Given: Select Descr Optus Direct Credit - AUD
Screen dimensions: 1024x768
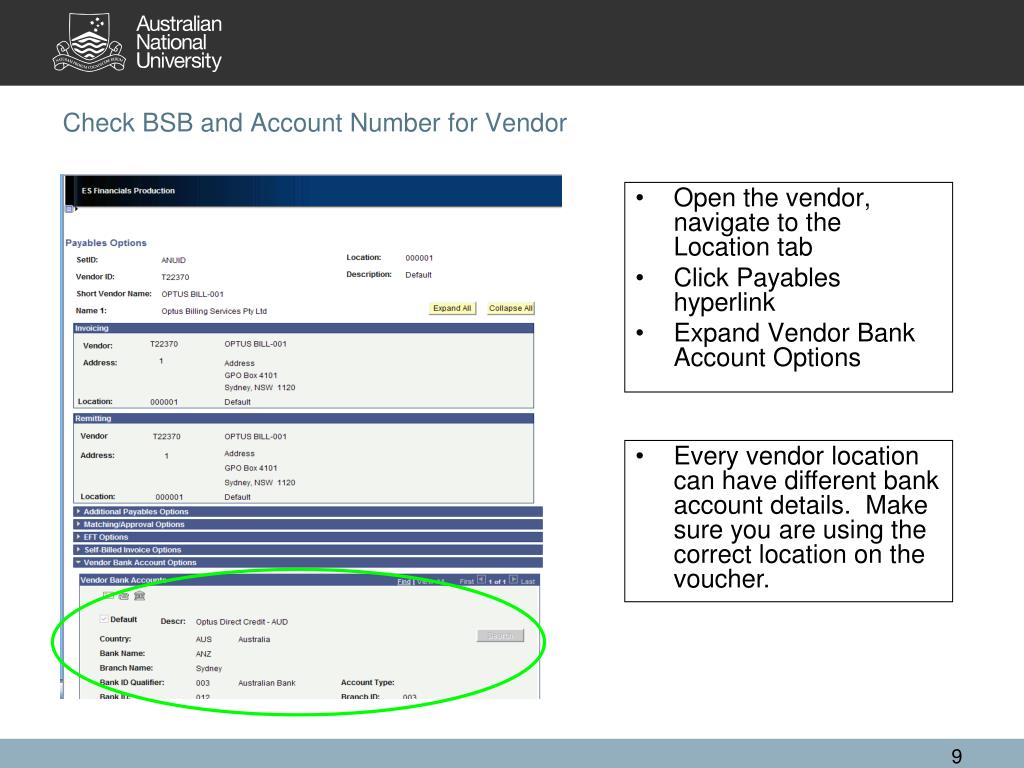Looking at the screenshot, I should tap(242, 622).
